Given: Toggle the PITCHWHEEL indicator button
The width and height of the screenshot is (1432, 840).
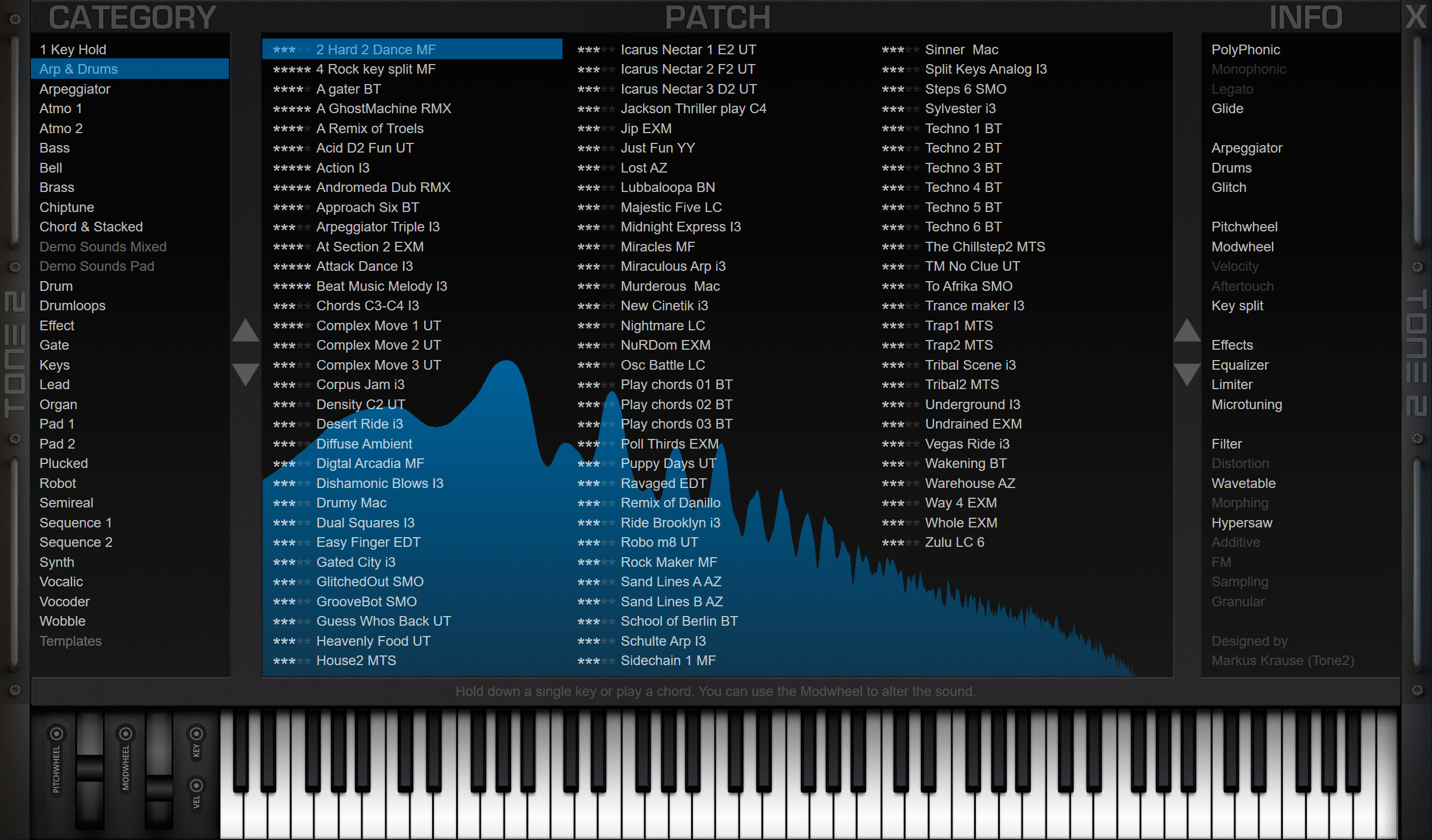Looking at the screenshot, I should [x=56, y=733].
